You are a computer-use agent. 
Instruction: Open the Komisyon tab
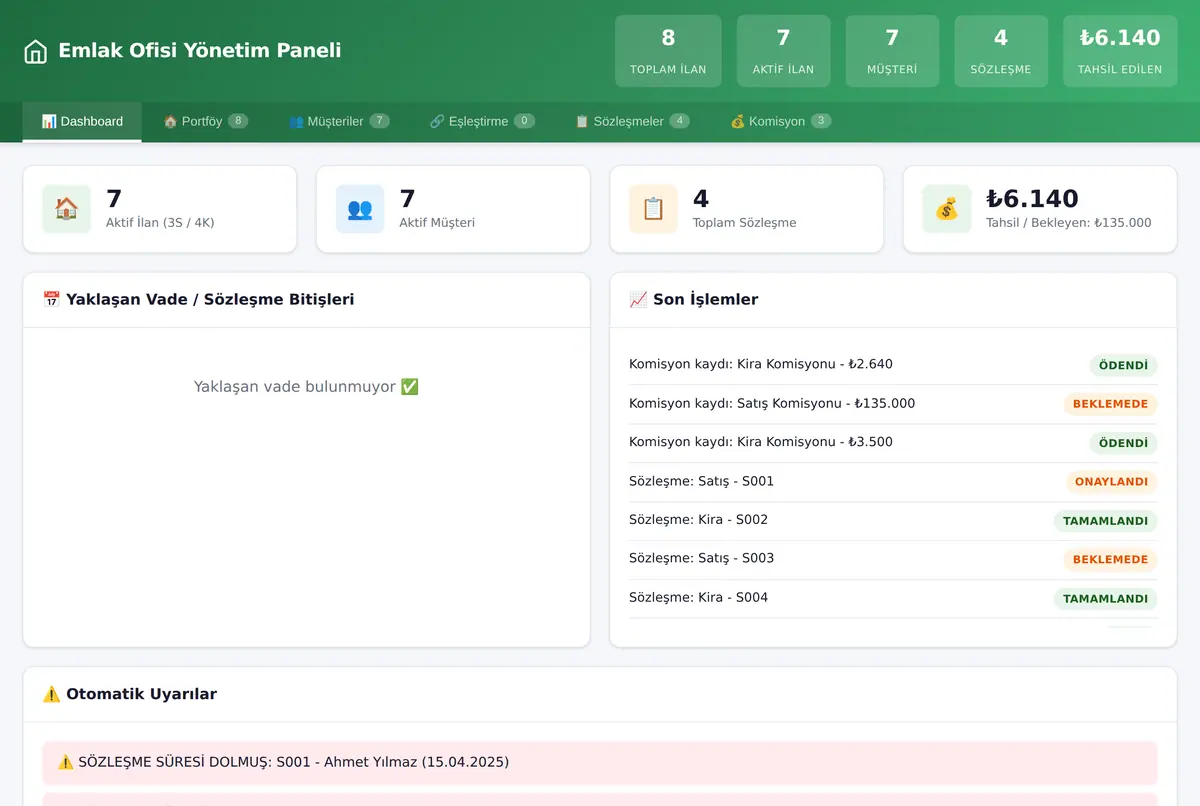tap(780, 121)
